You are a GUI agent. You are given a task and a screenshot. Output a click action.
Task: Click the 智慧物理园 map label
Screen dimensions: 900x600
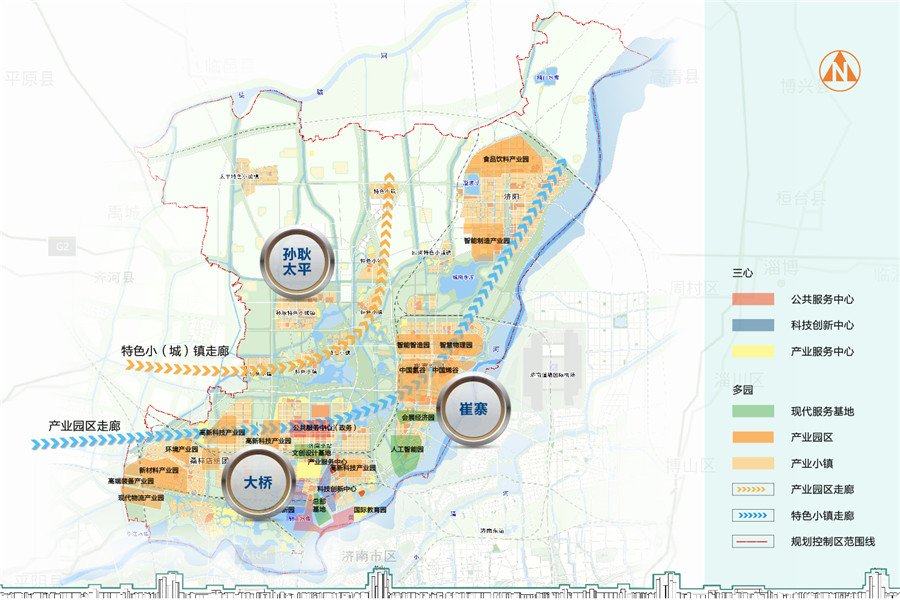pos(456,345)
